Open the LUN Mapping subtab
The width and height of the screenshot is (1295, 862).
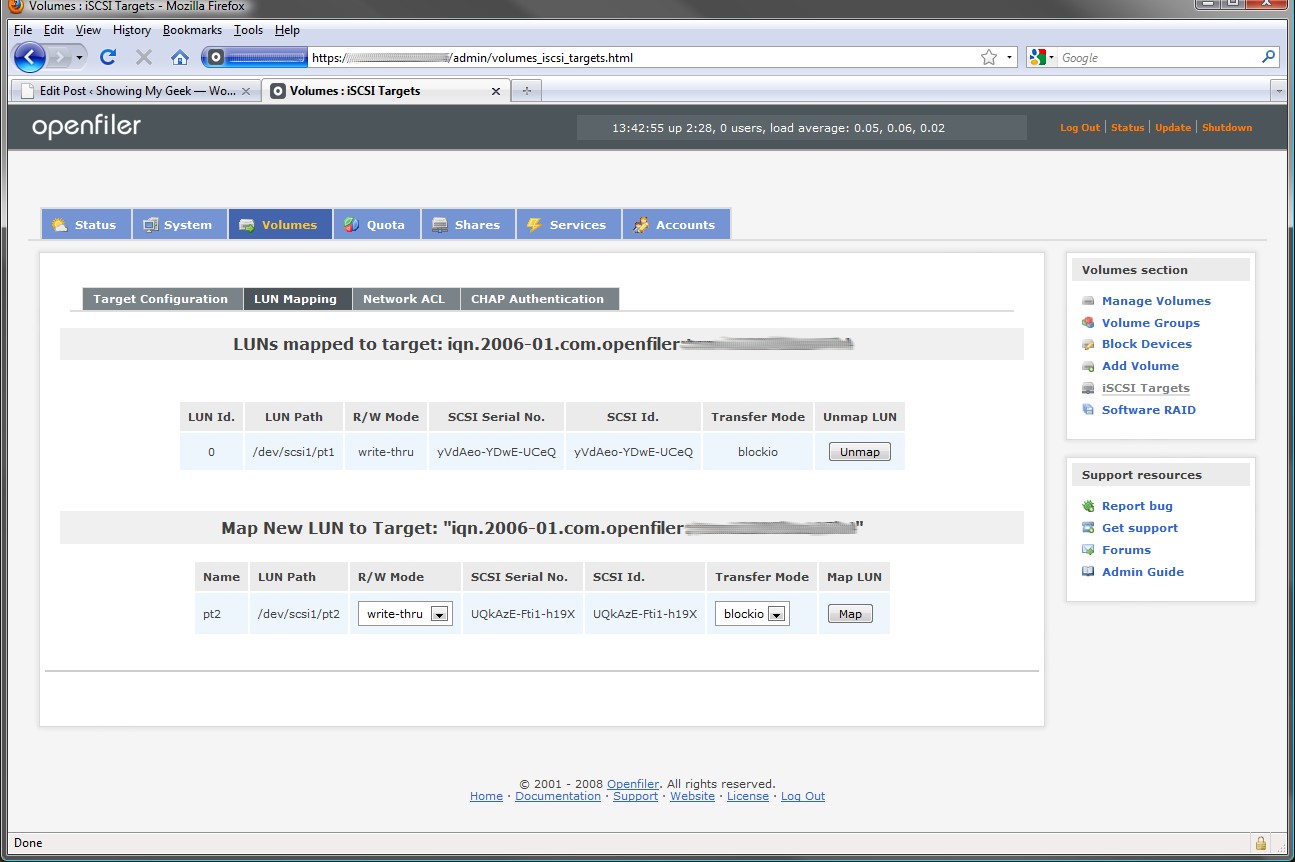pos(297,299)
